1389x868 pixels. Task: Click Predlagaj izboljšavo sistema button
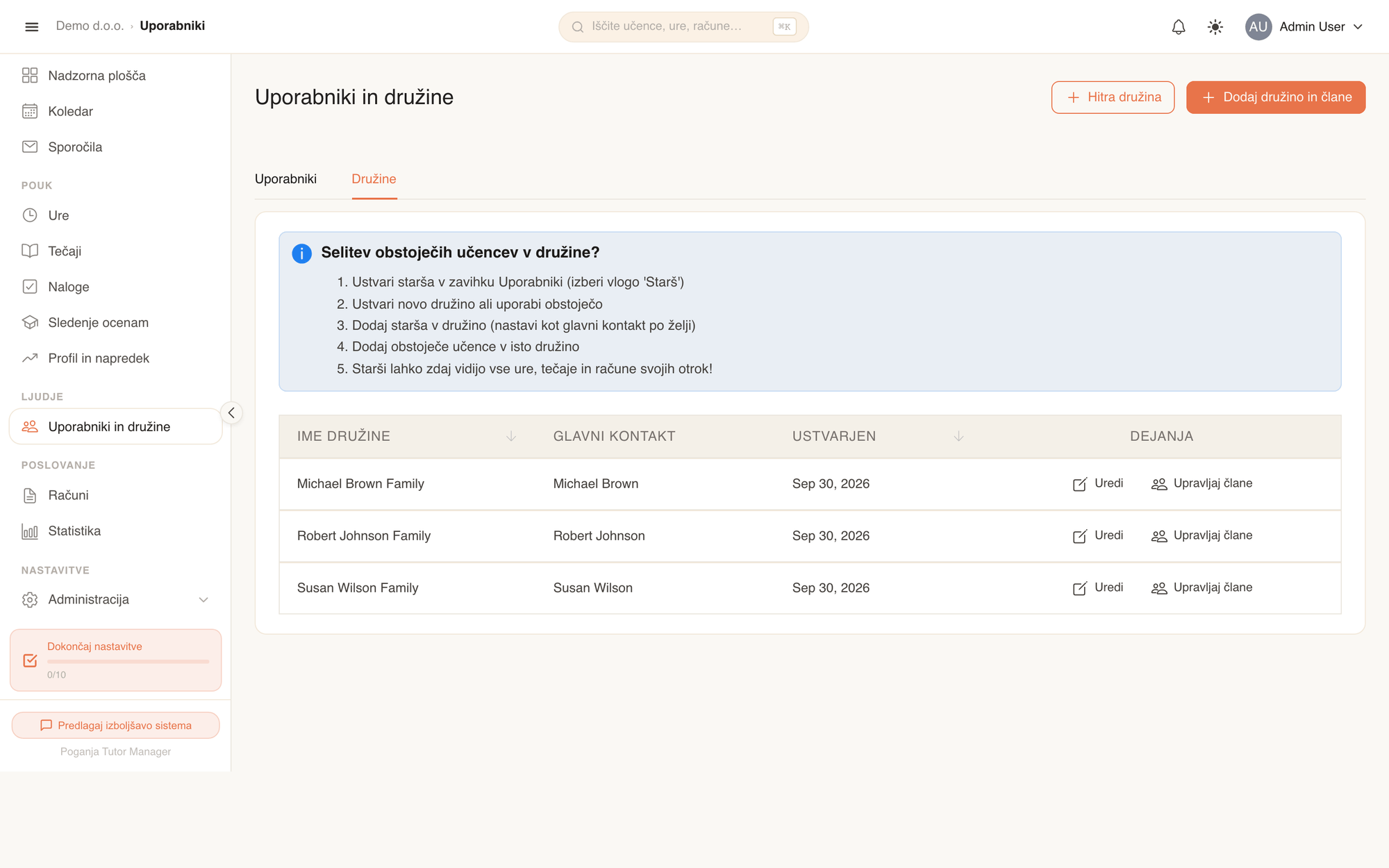coord(115,725)
